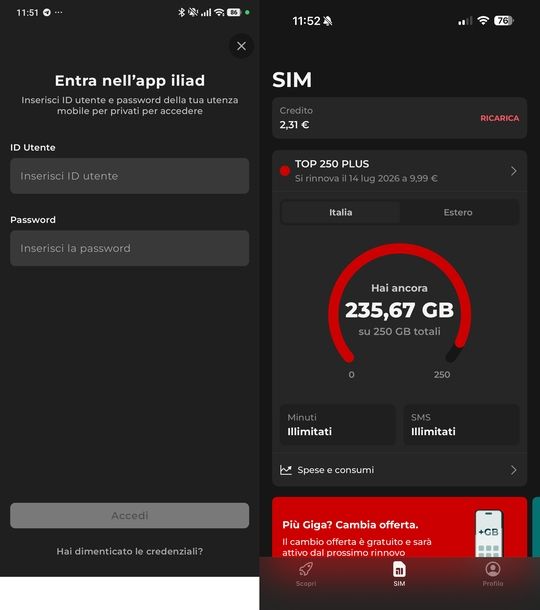
Task: Select the SIM card icon in bottom bar
Action: point(399,569)
